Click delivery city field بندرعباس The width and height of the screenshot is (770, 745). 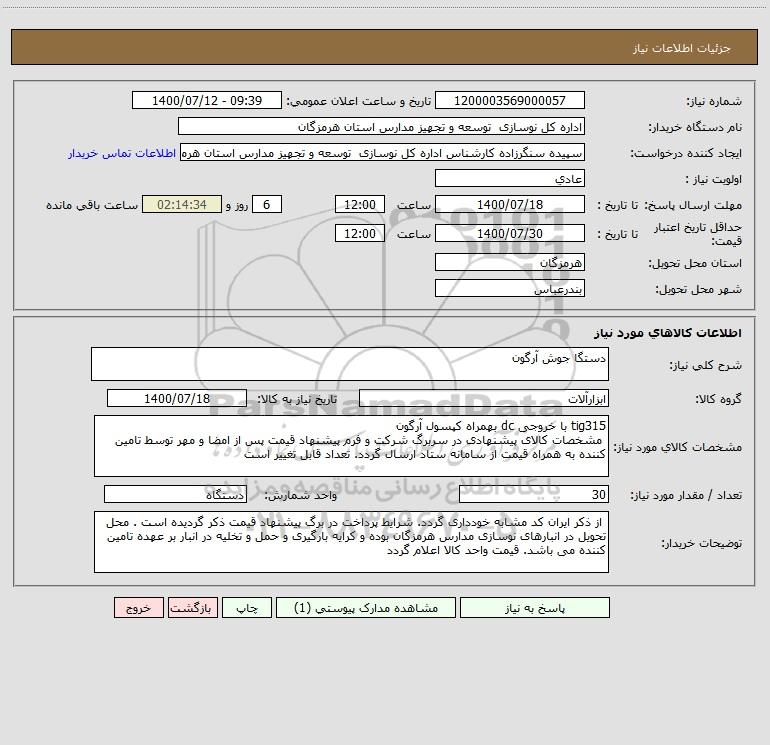point(510,288)
